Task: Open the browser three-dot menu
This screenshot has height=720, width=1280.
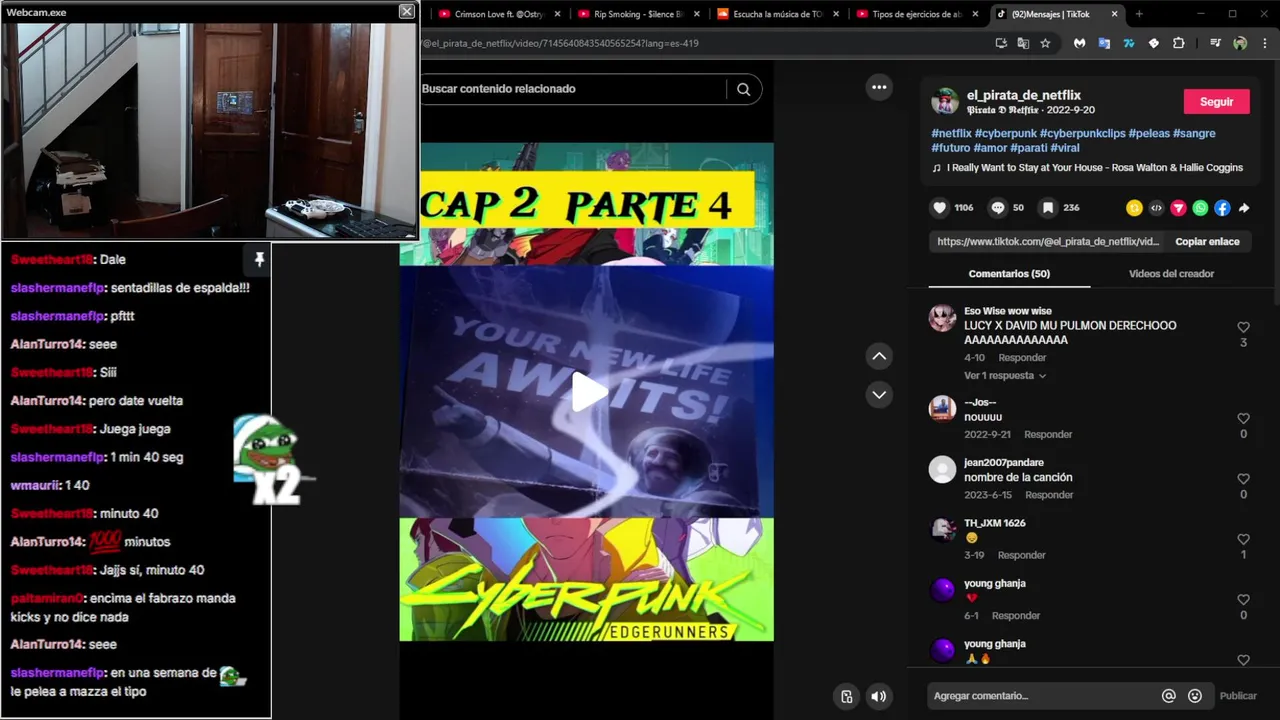Action: 1265,43
